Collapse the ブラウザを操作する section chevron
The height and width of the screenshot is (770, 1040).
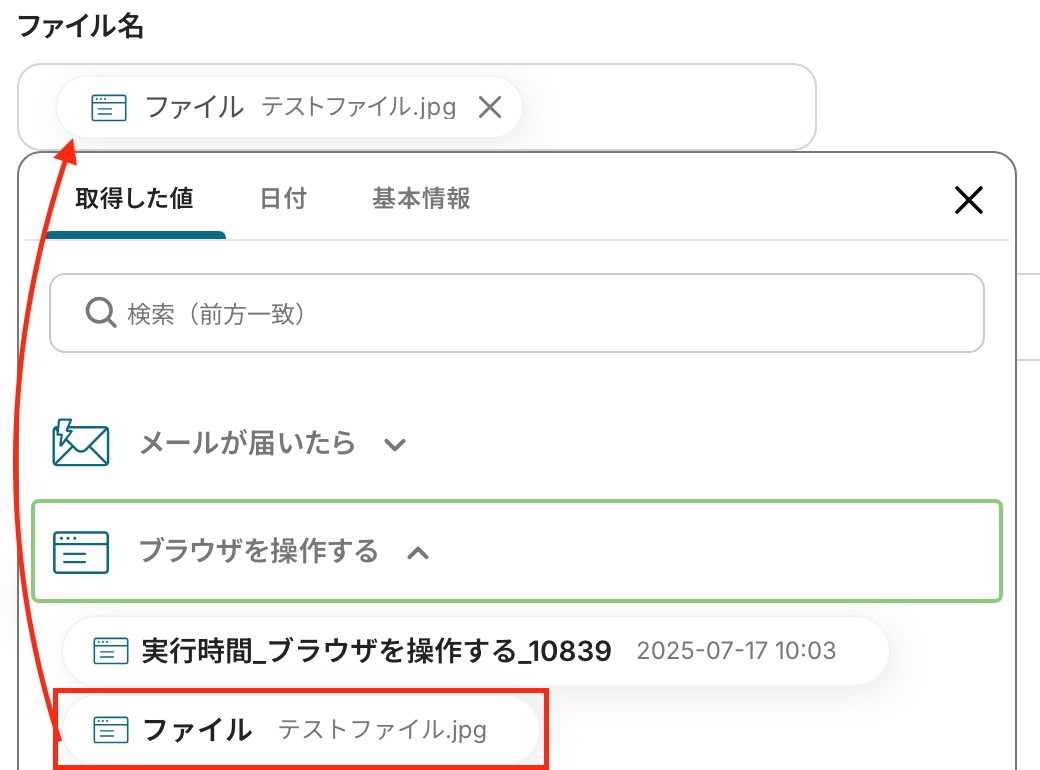coord(418,552)
